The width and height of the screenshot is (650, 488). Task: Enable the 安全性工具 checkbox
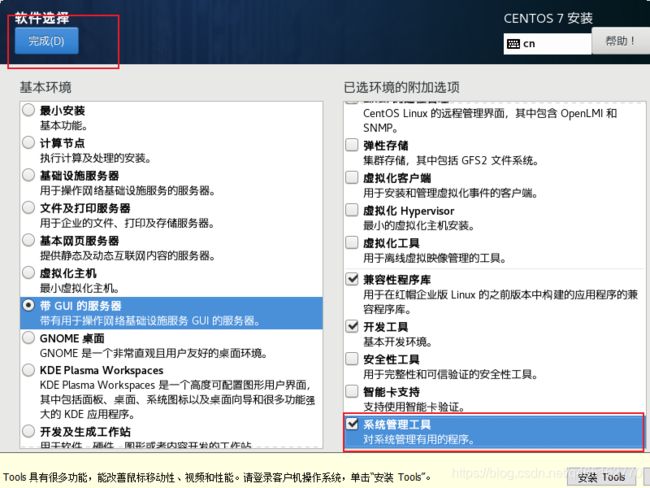tap(352, 359)
